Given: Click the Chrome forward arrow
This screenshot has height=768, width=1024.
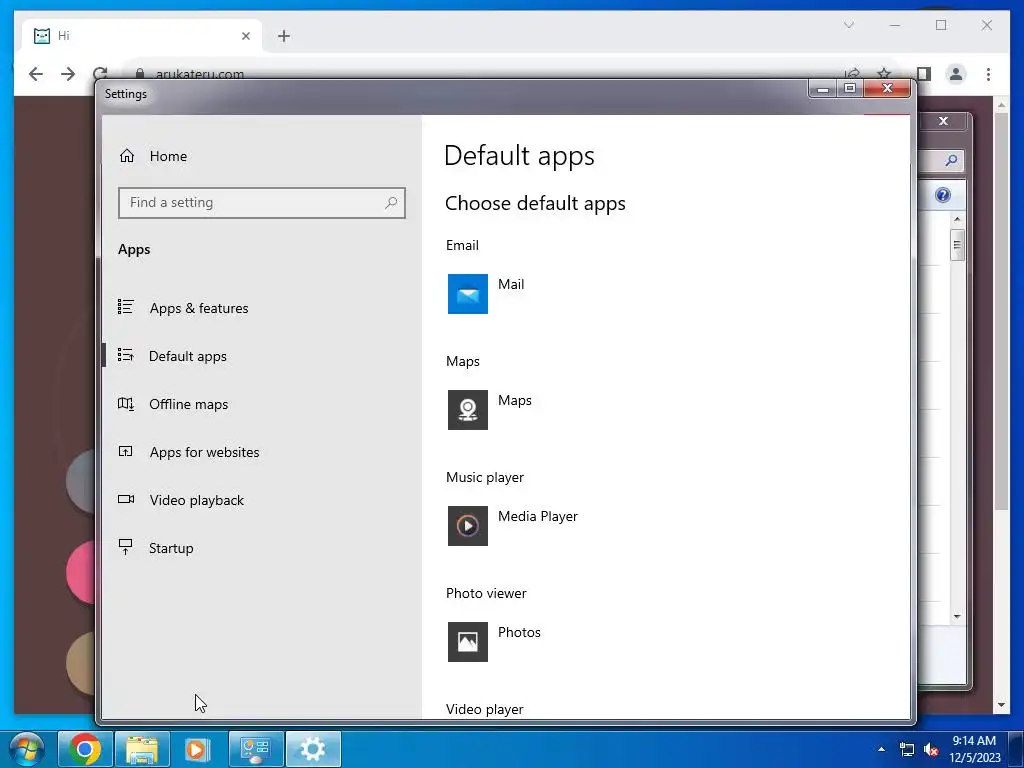Looking at the screenshot, I should point(68,74).
